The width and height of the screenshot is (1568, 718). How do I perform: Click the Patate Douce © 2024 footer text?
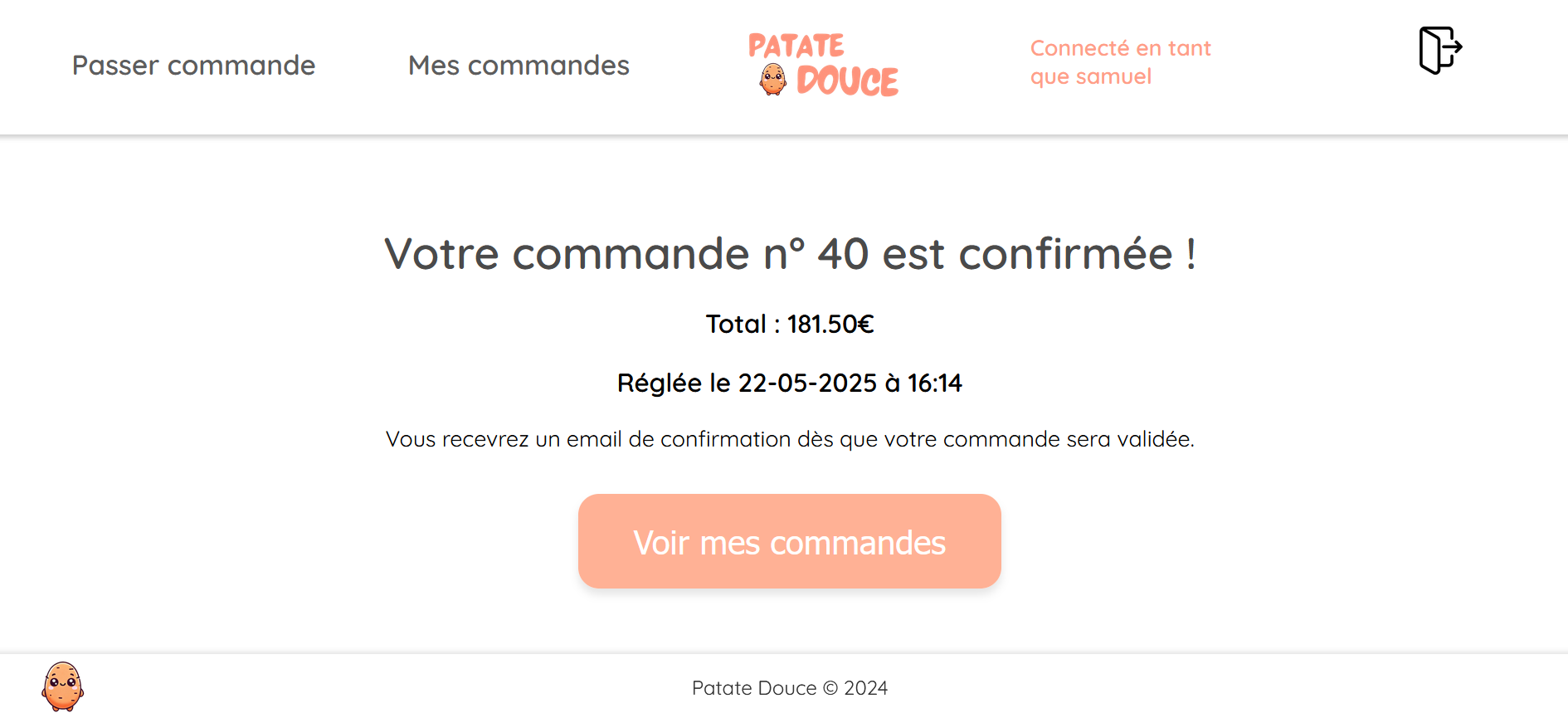(789, 688)
